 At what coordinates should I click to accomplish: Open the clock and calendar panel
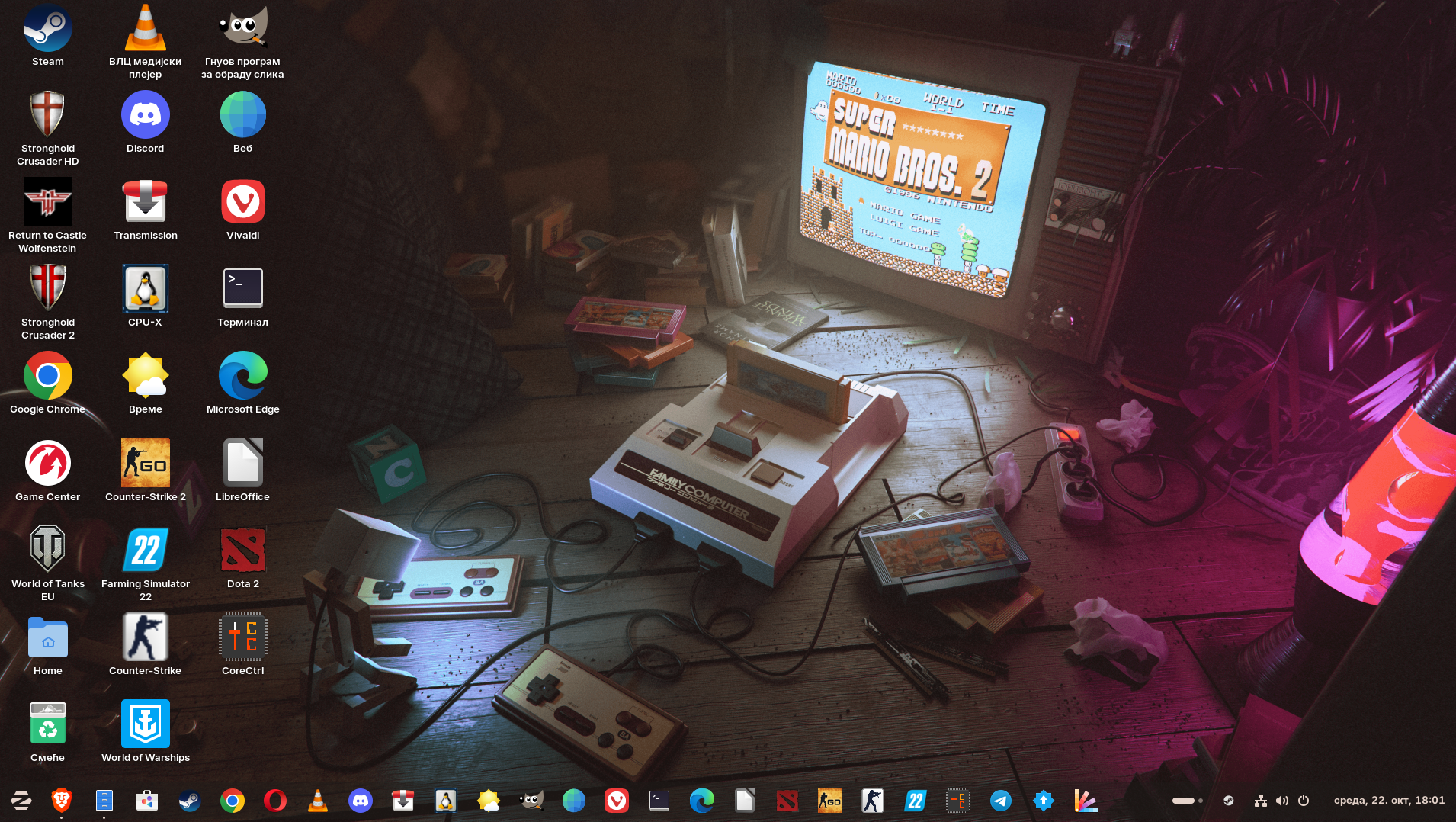coord(1388,800)
